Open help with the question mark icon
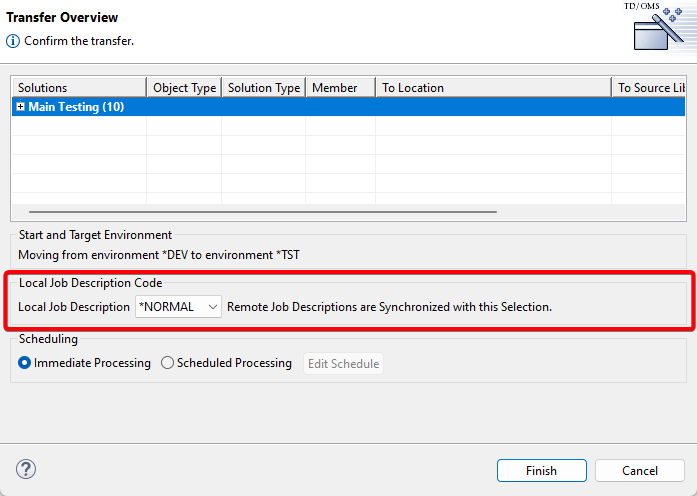697x496 pixels. [x=26, y=469]
